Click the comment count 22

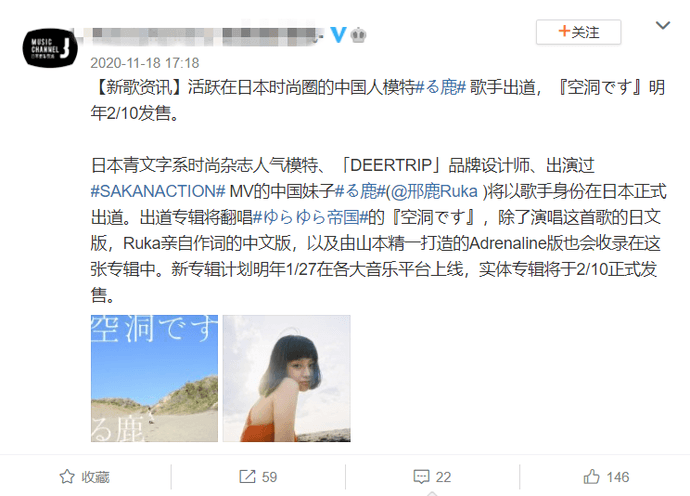pyautogui.click(x=443, y=477)
